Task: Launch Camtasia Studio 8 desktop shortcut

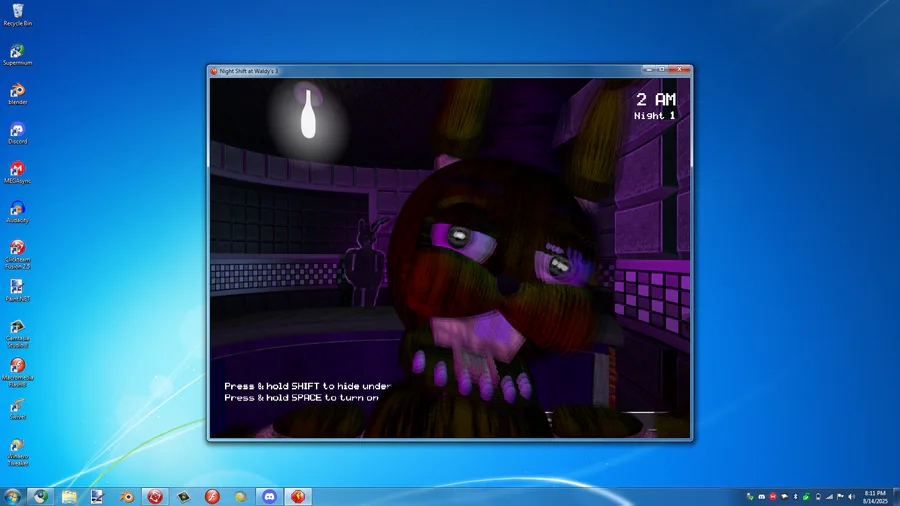Action: coord(17,333)
